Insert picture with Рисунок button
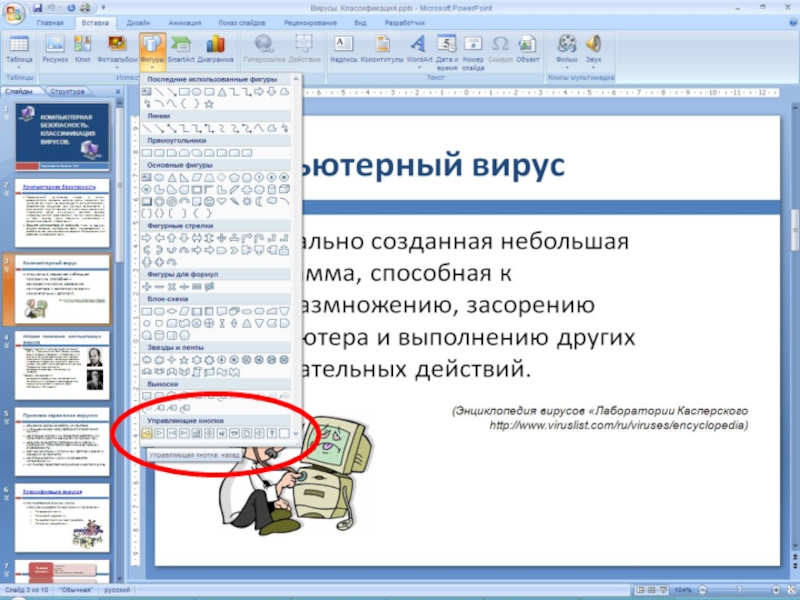The image size is (800, 600). [x=55, y=49]
